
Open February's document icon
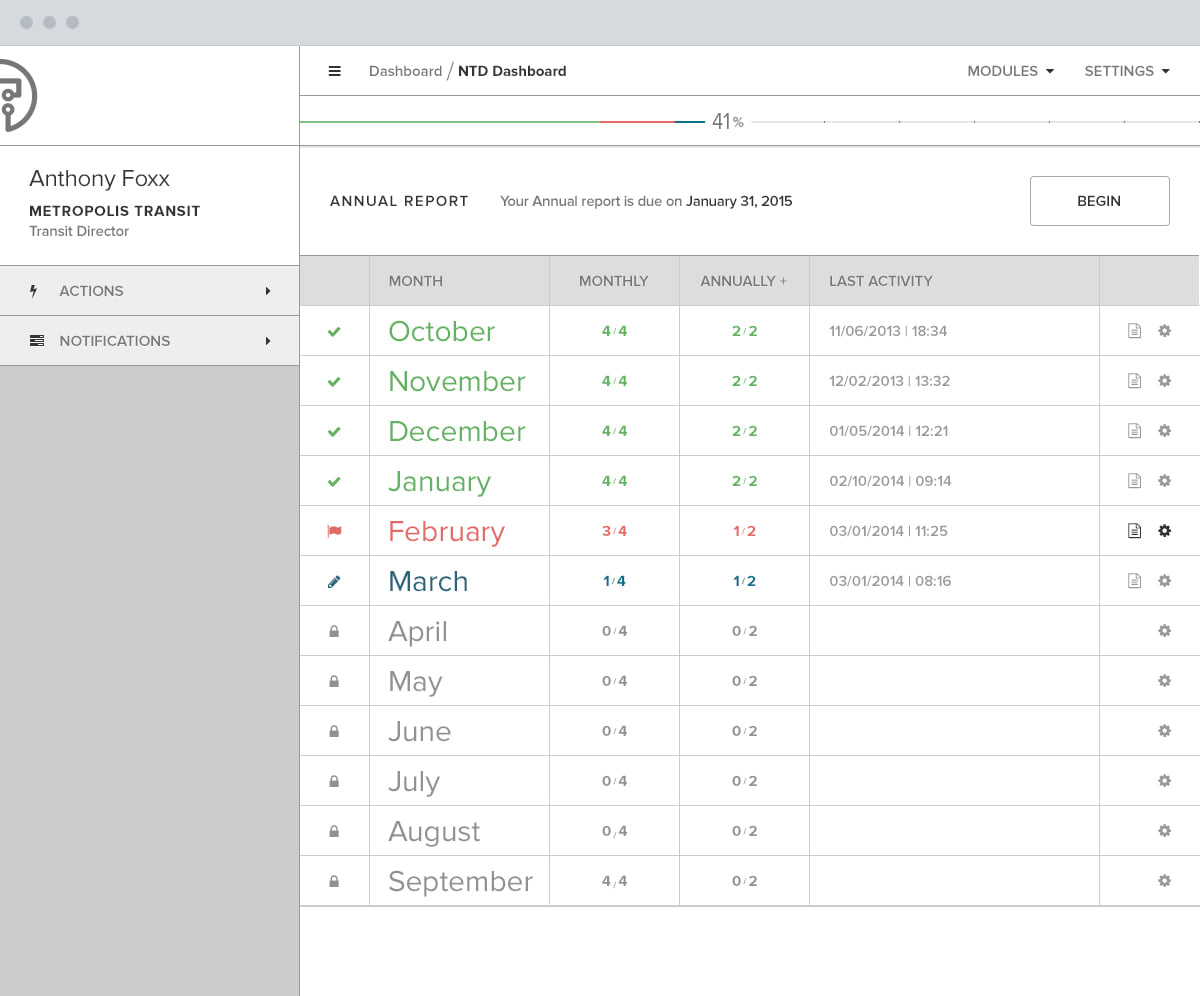pos(1134,531)
